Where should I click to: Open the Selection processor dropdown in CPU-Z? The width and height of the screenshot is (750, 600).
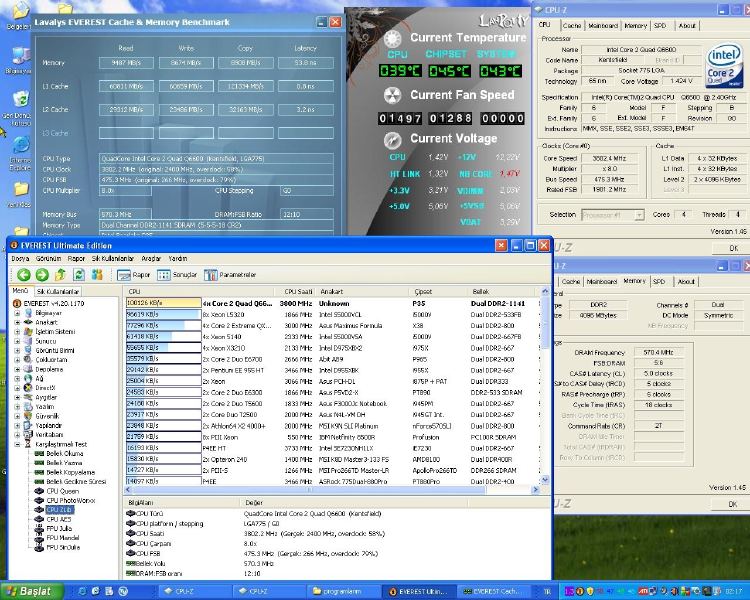[639, 215]
